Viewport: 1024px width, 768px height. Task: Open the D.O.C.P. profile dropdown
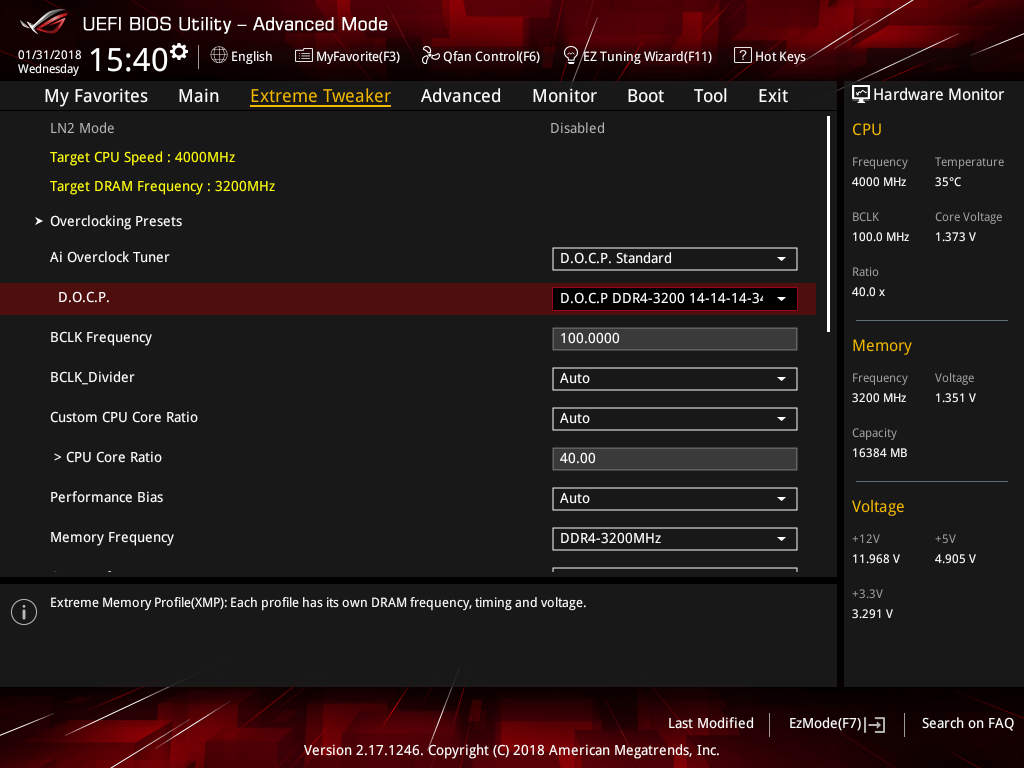click(x=675, y=298)
